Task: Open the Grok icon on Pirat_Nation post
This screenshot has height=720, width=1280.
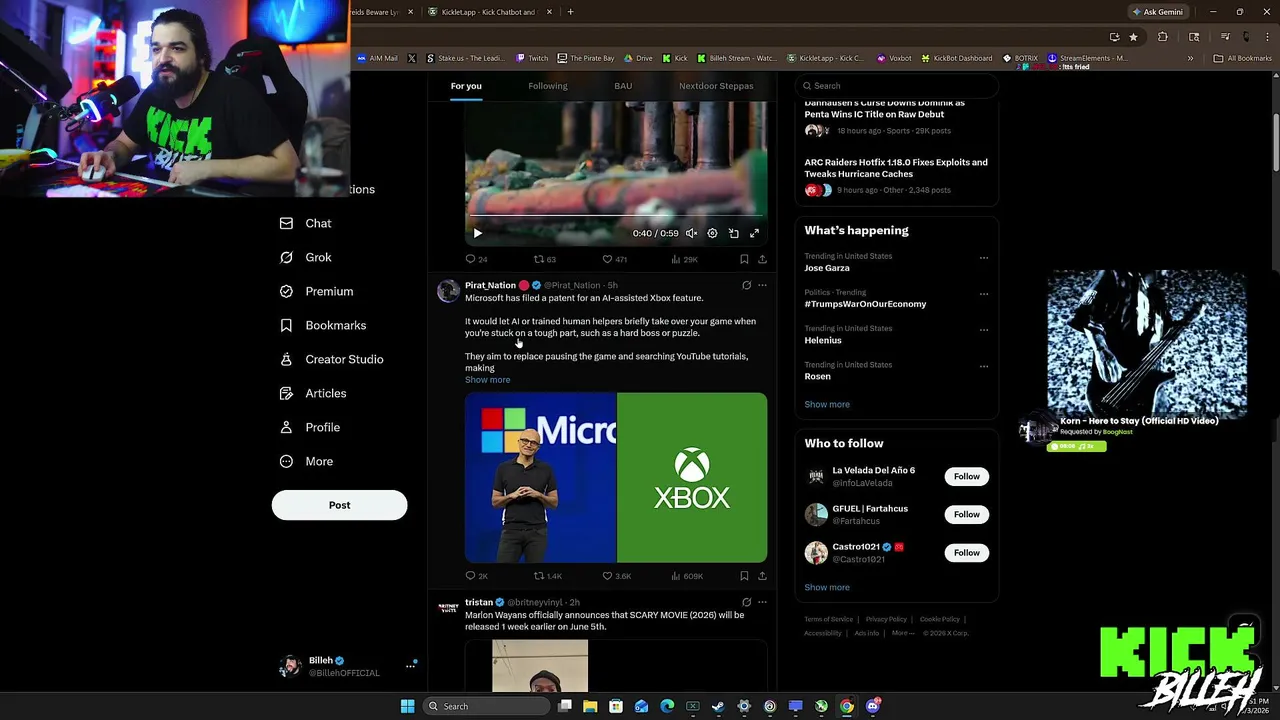Action: 746,285
